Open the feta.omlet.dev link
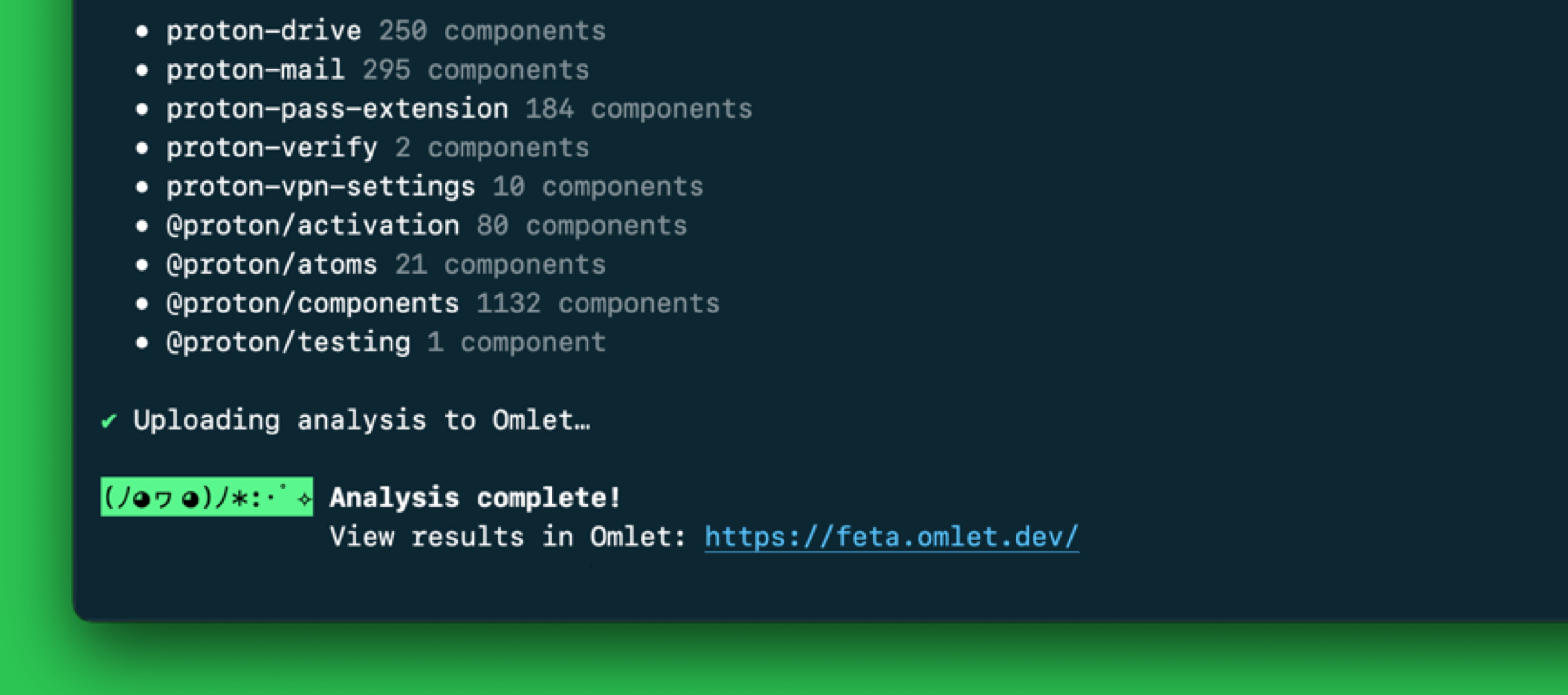 (x=891, y=537)
